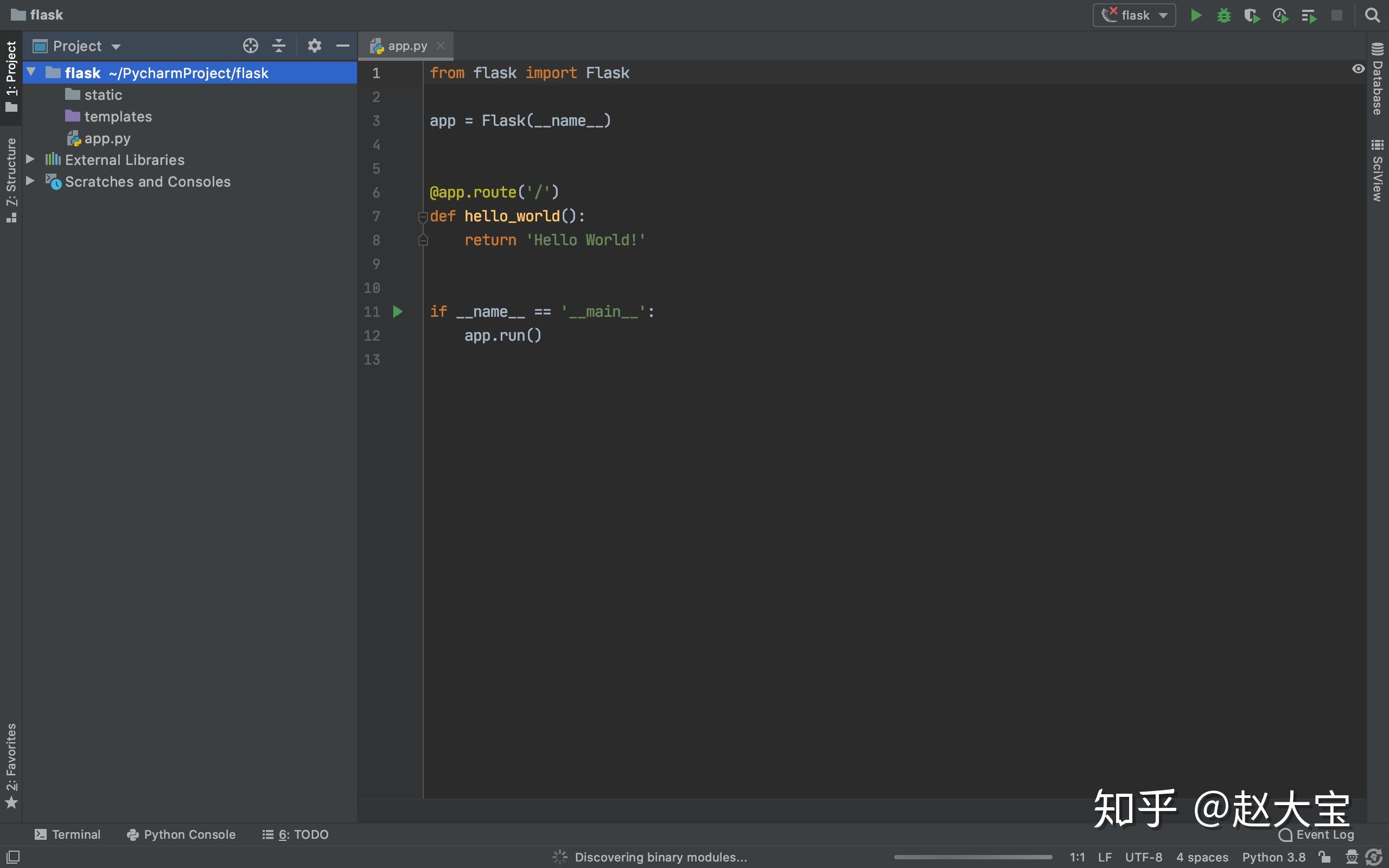The height and width of the screenshot is (868, 1389).
Task: Expand Scratches and Consoles node
Action: click(x=30, y=181)
